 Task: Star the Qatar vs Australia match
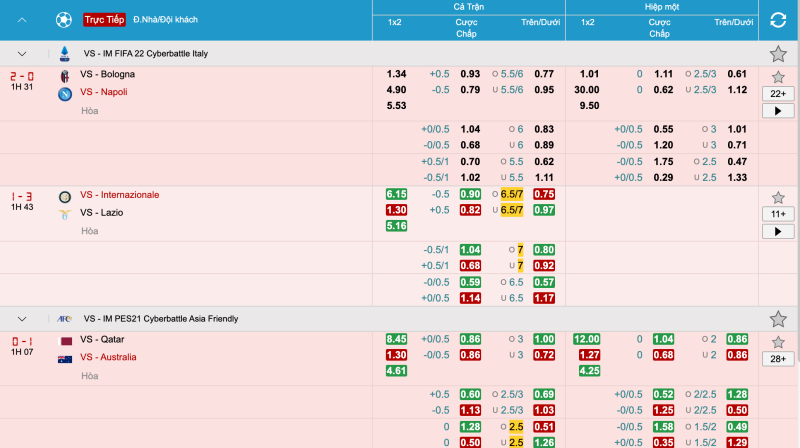point(778,342)
